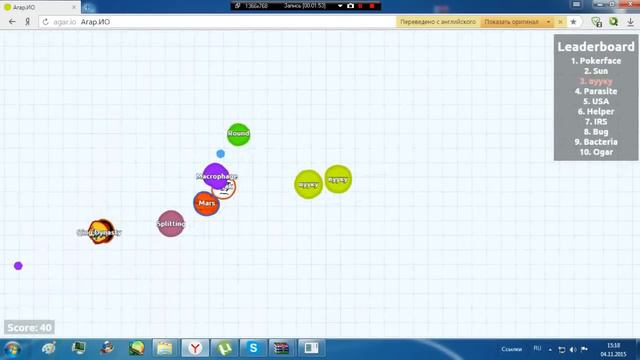Open the Paint palette taskbar icon

(x=49, y=348)
